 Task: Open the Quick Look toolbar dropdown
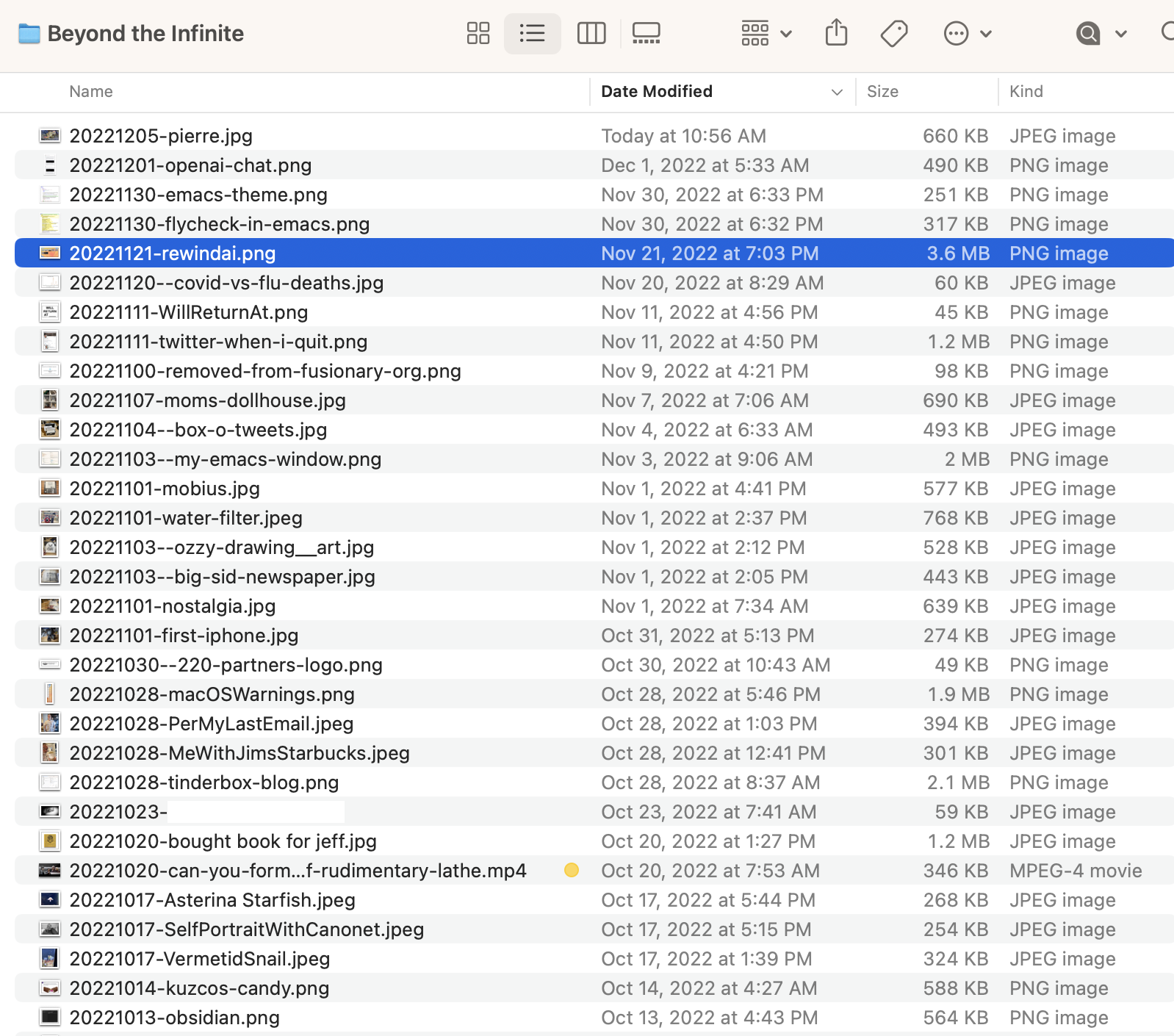pyautogui.click(x=1101, y=33)
